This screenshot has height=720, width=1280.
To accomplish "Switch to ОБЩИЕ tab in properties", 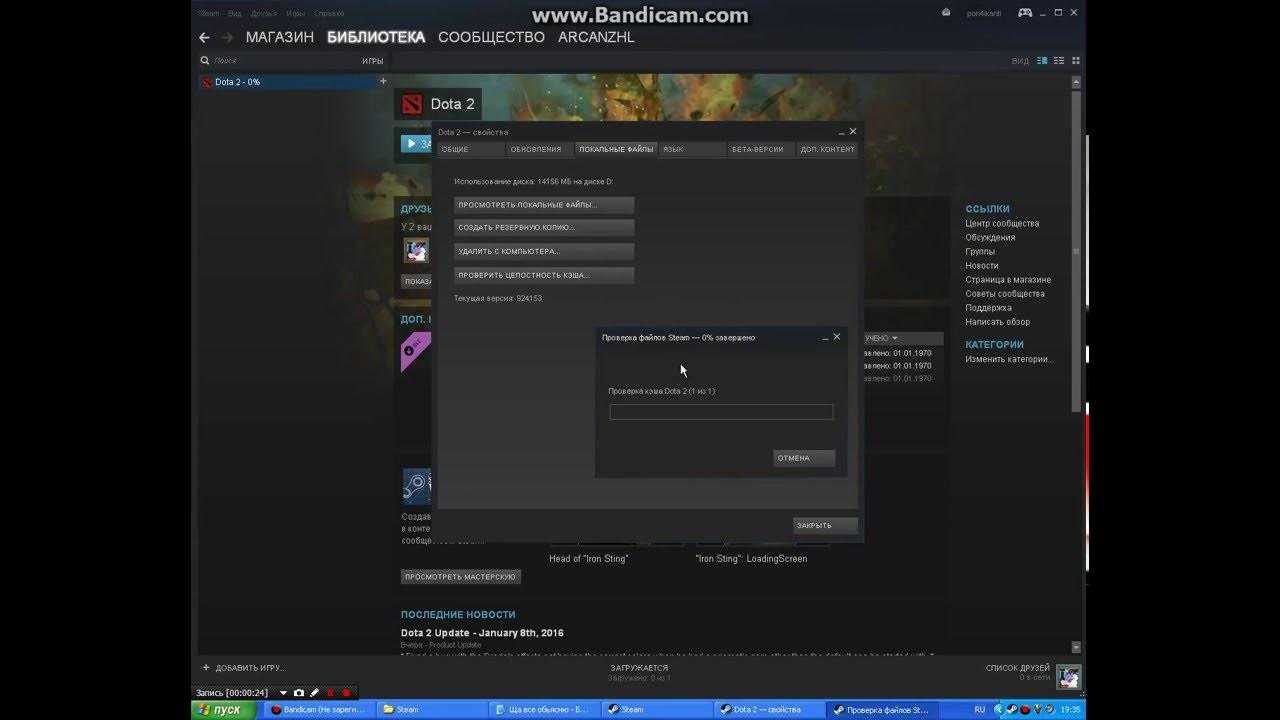I will point(470,149).
